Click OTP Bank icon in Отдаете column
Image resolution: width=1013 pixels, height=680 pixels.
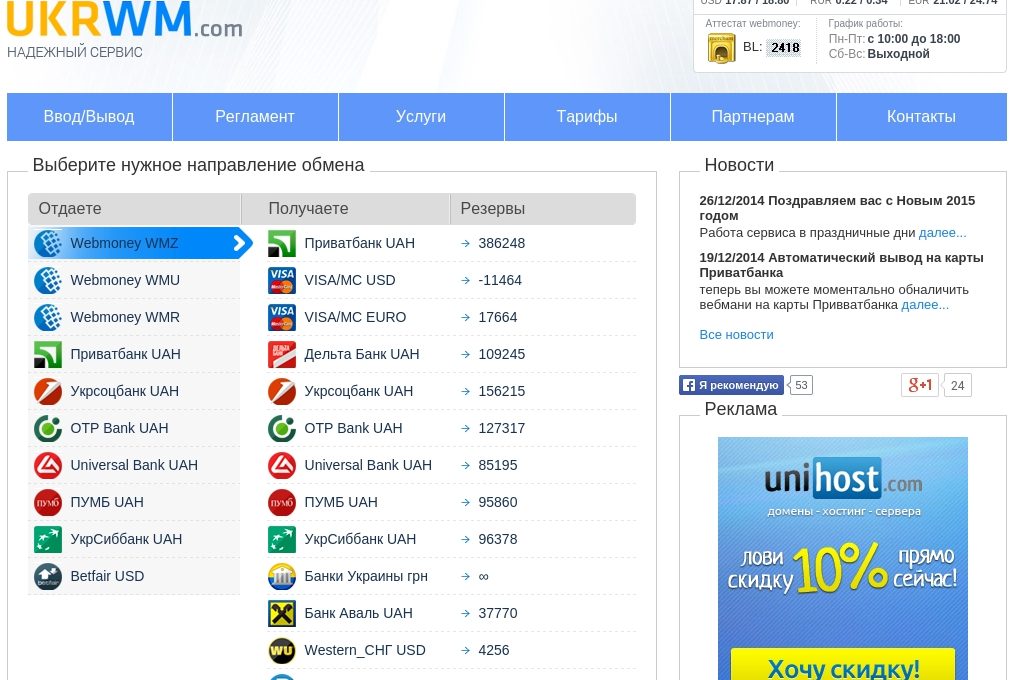tap(48, 428)
